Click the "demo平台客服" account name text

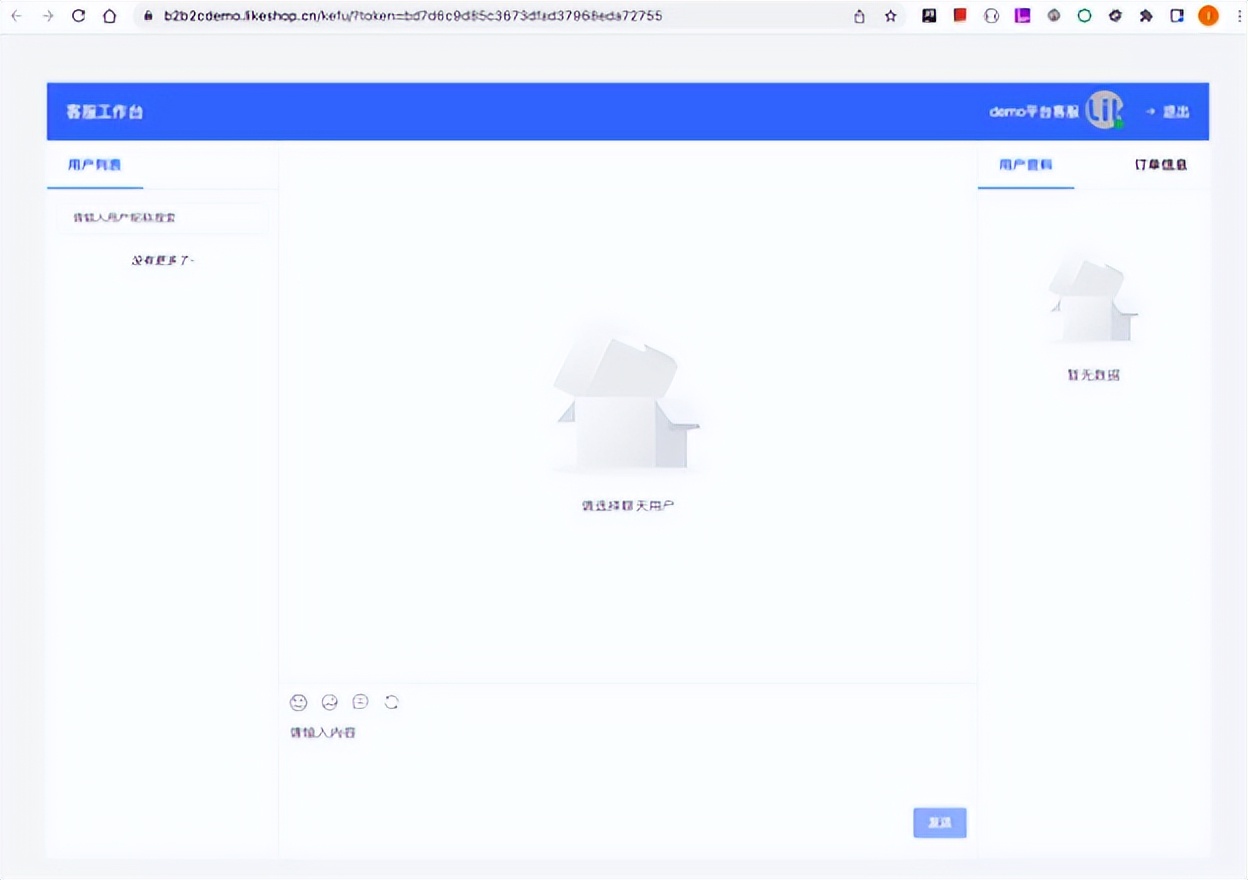(x=1034, y=112)
